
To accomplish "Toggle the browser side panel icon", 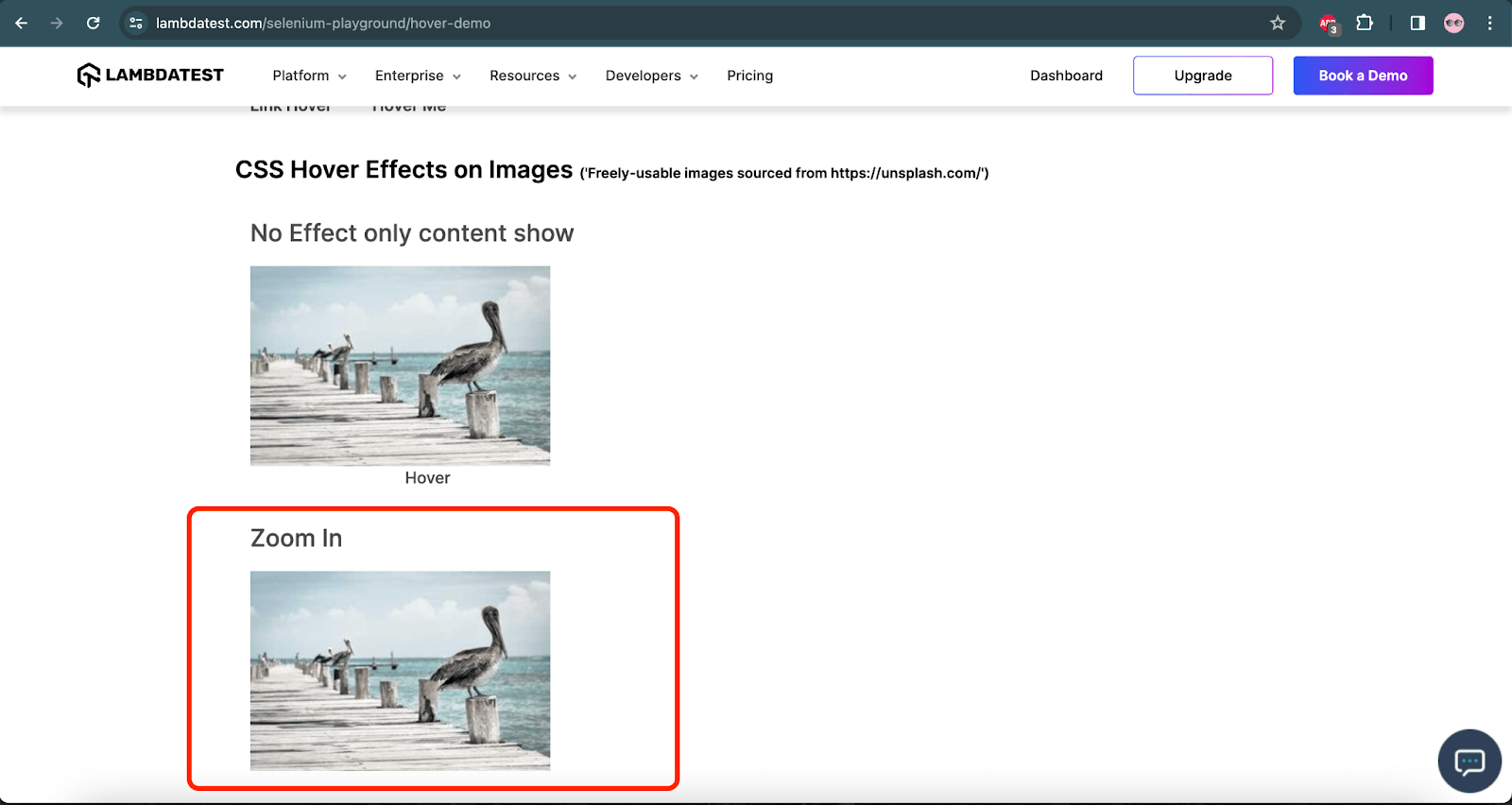I will (1417, 23).
